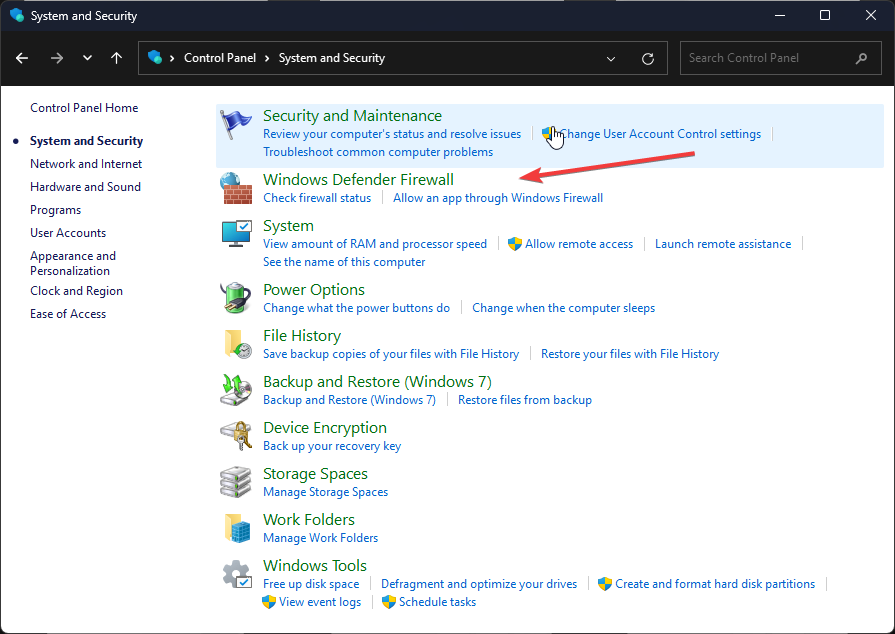Click the Device Encryption padlock icon
This screenshot has height=634, width=895.
pyautogui.click(x=236, y=436)
